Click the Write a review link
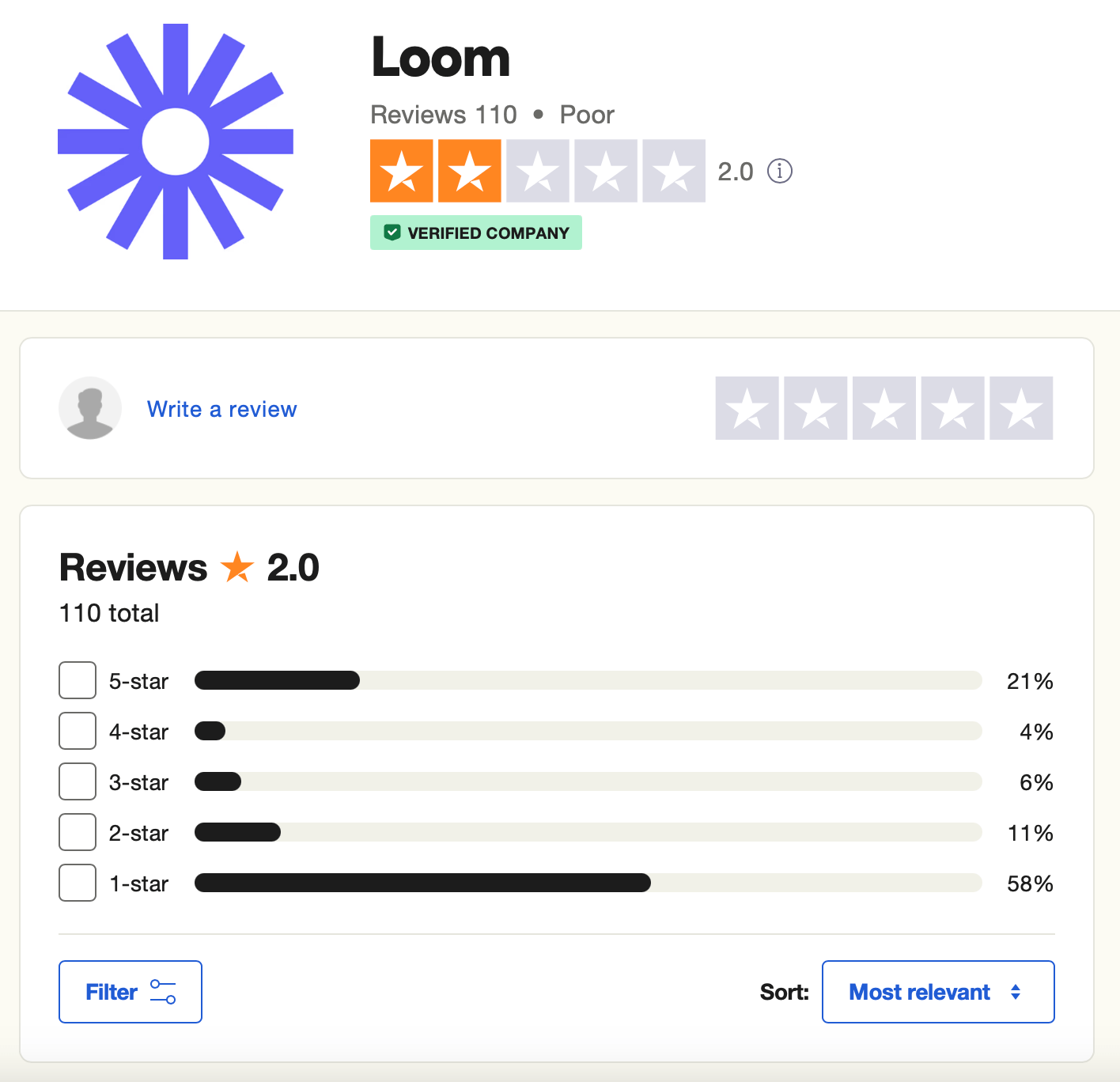 pos(222,409)
